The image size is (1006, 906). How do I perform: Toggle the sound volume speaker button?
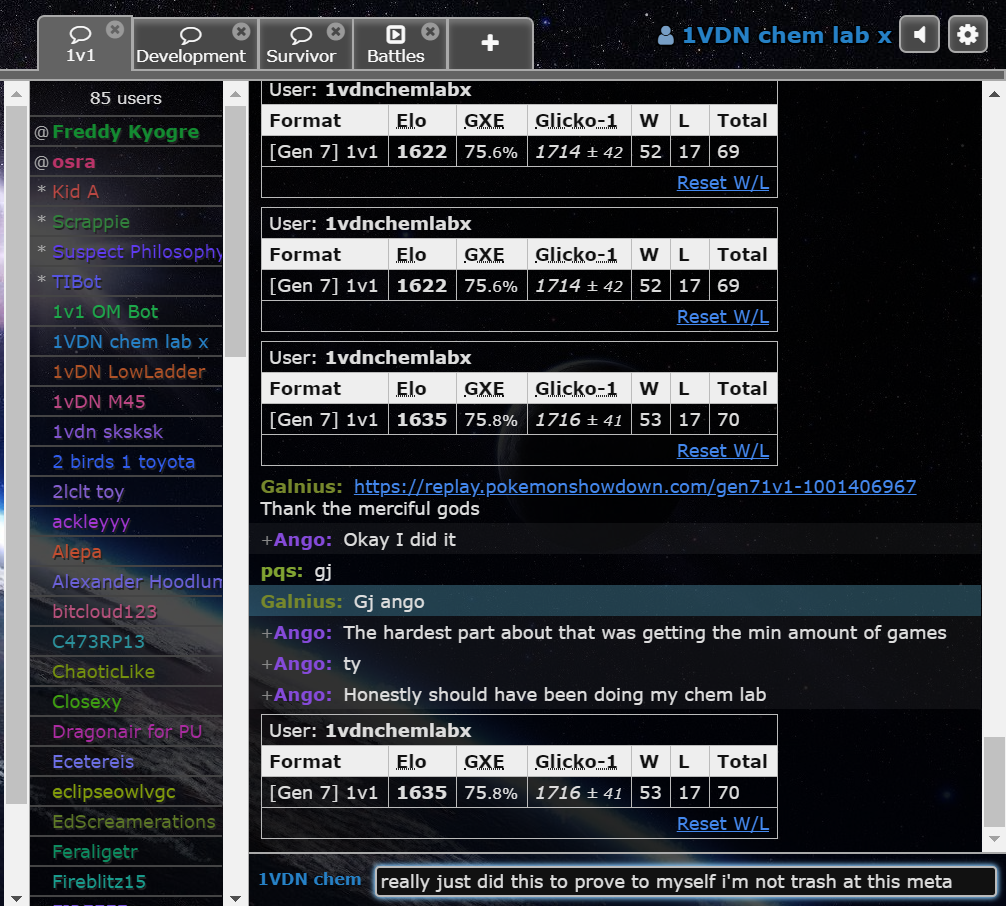tap(919, 35)
